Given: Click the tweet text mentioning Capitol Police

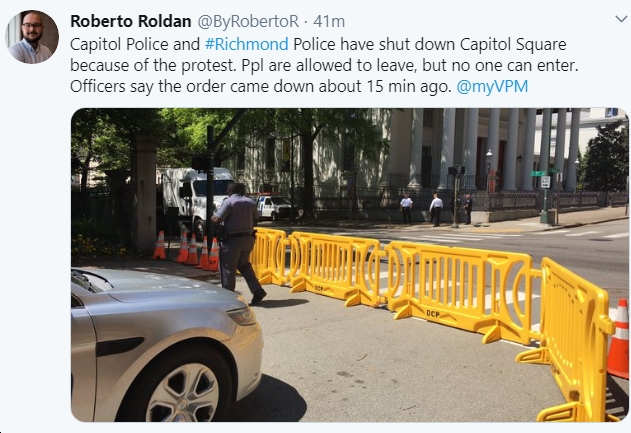Looking at the screenshot, I should (x=324, y=66).
